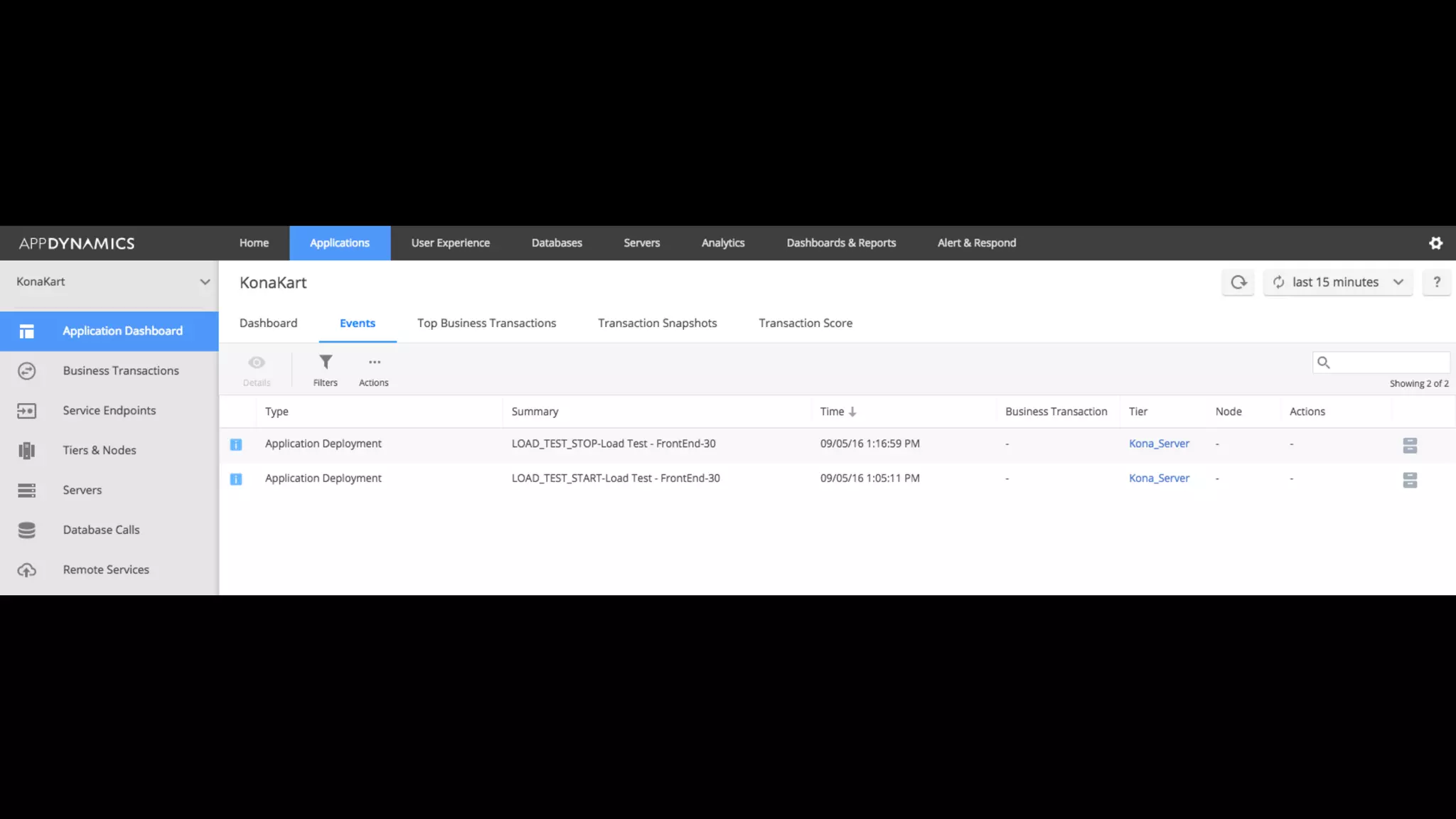This screenshot has height=819, width=1456.
Task: Click the Details eye icon
Action: coord(257,363)
